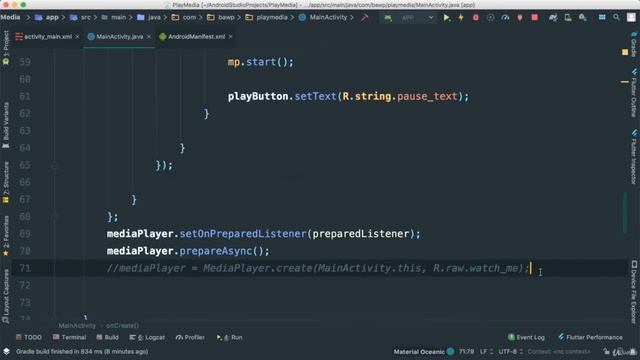This screenshot has width=640, height=360.
Task: Click the fold marker on line 68
Action: point(54,216)
